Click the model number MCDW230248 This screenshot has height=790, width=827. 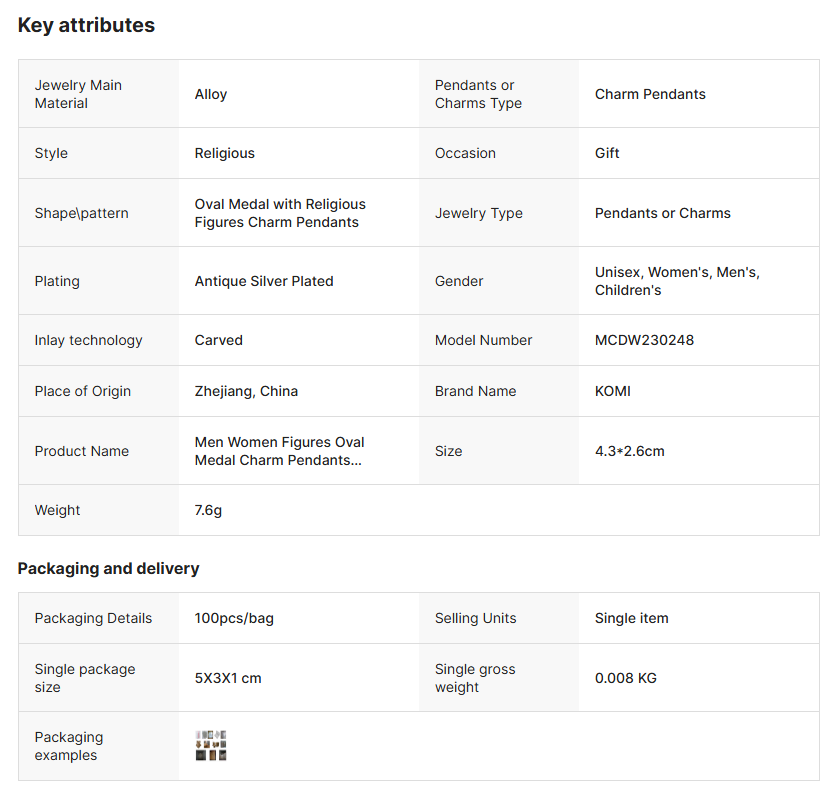click(x=644, y=340)
